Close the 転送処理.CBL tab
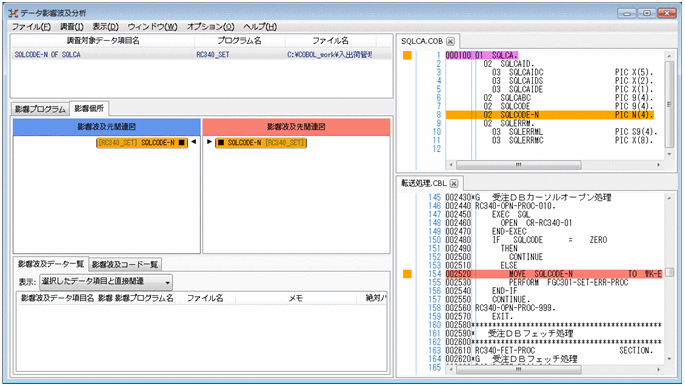This screenshot has width=685, height=387. (454, 183)
